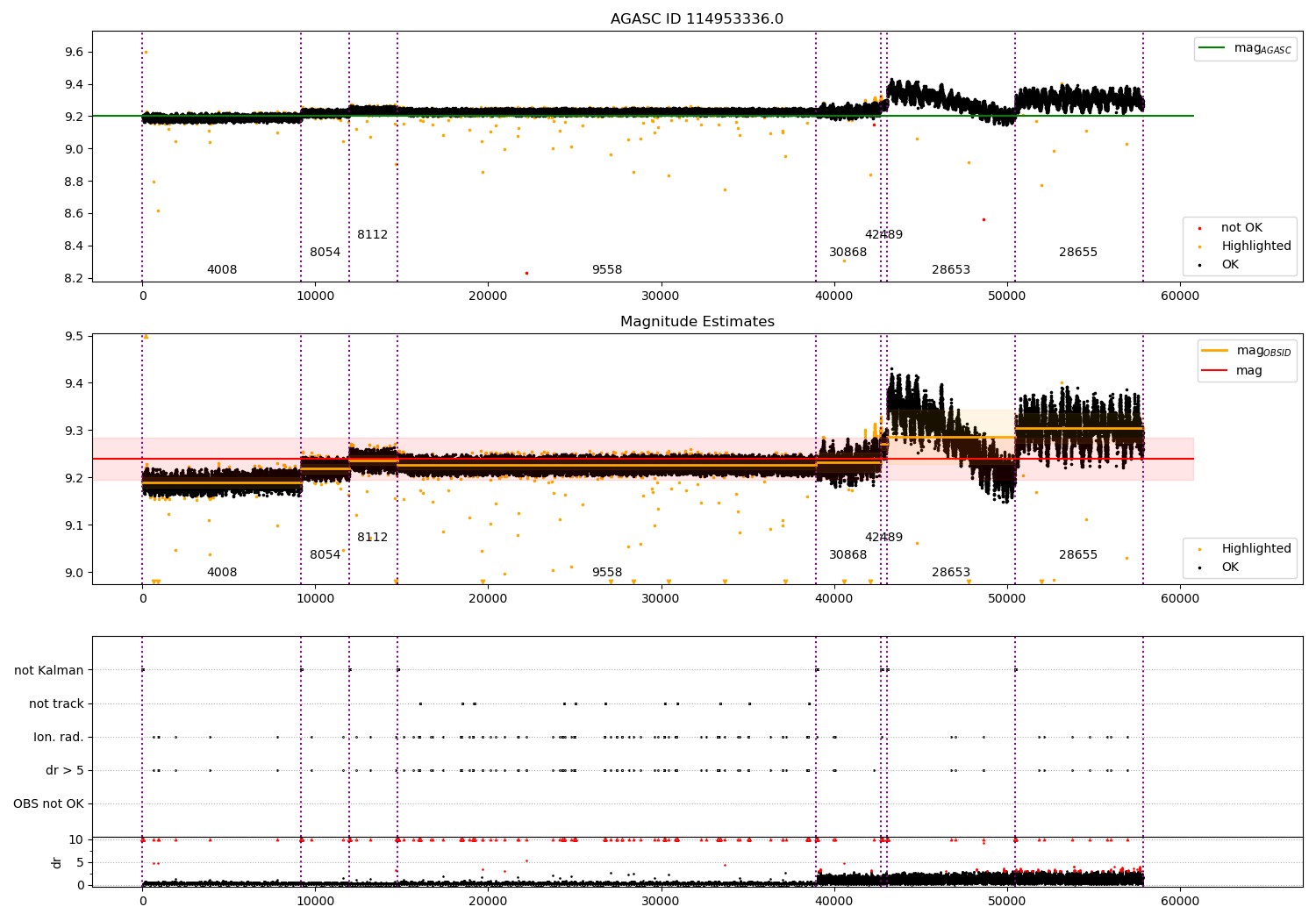Click the green mag AGASC legend line
1316x921 pixels.
point(1212,47)
